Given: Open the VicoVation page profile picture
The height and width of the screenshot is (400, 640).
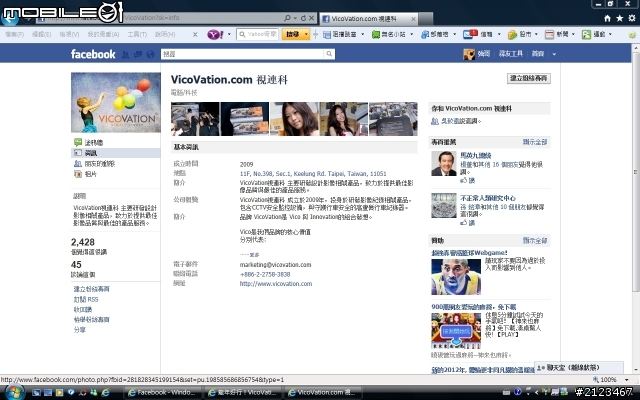Looking at the screenshot, I should [x=116, y=102].
